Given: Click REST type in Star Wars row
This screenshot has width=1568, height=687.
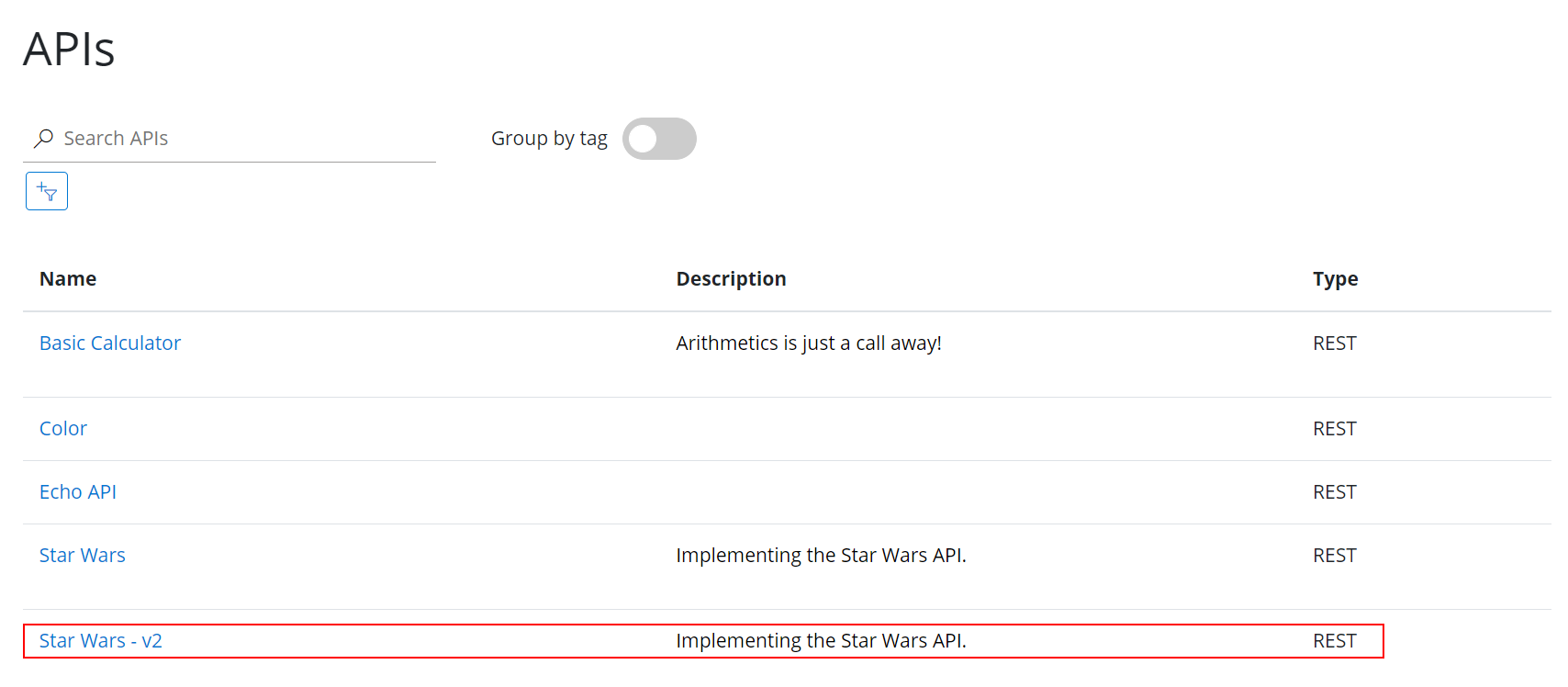Looking at the screenshot, I should coord(1335,555).
